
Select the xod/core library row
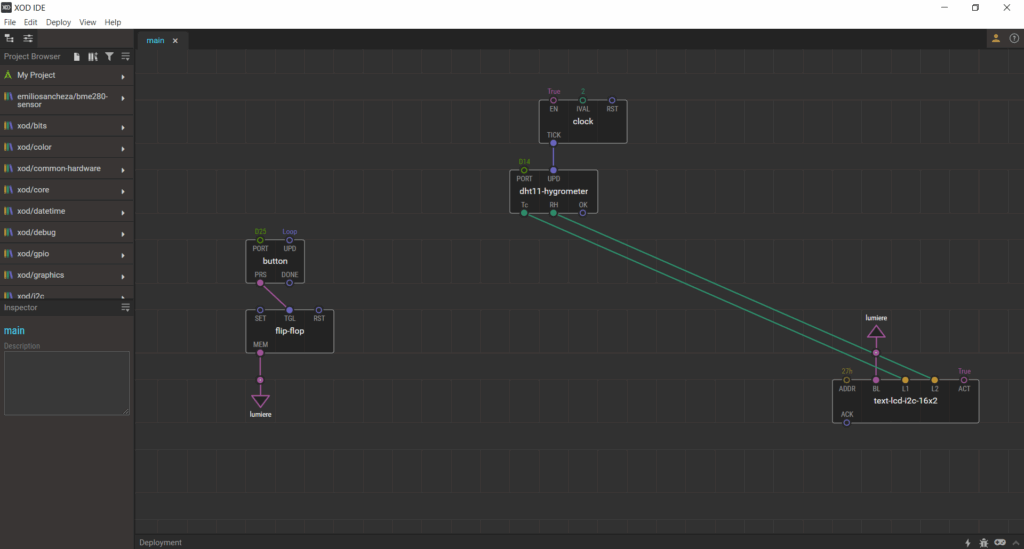[67, 190]
